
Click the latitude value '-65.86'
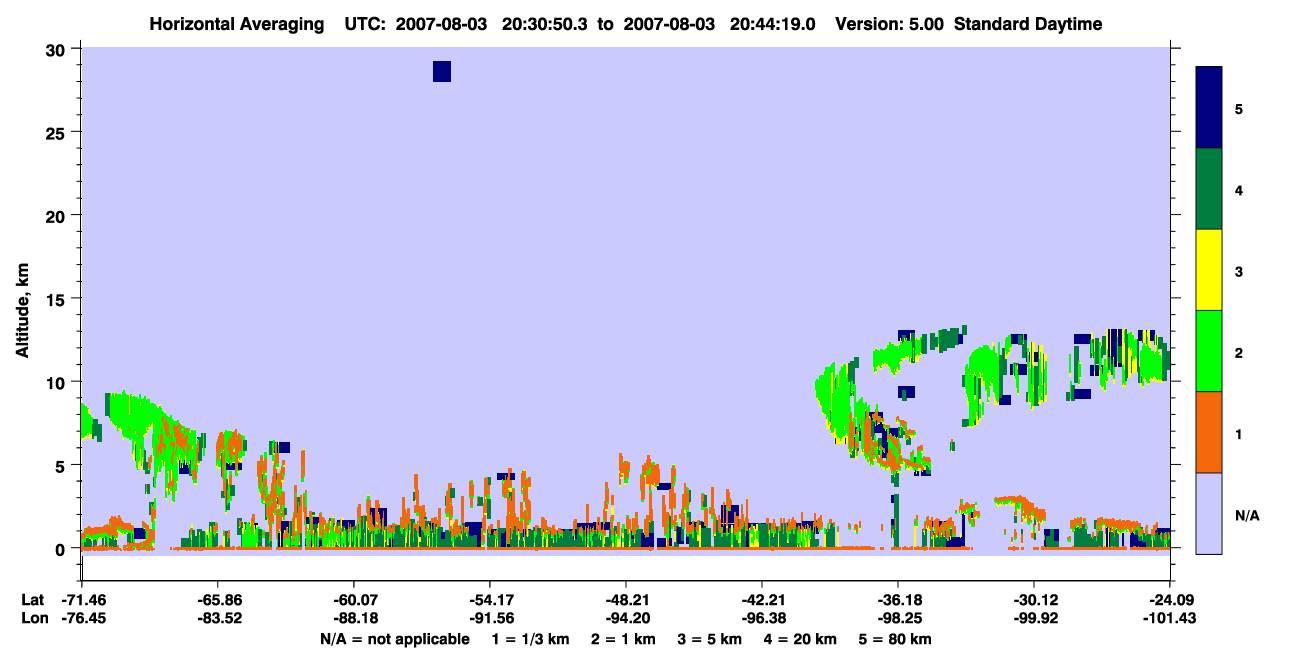pos(217,600)
